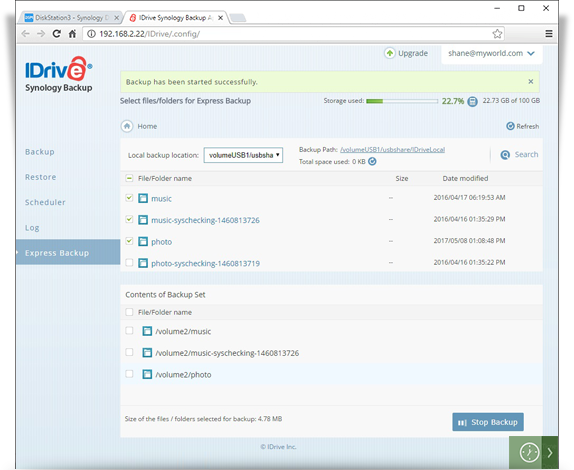574x470 pixels.
Task: Click the Home breadcrumb icon
Action: pyautogui.click(x=127, y=126)
